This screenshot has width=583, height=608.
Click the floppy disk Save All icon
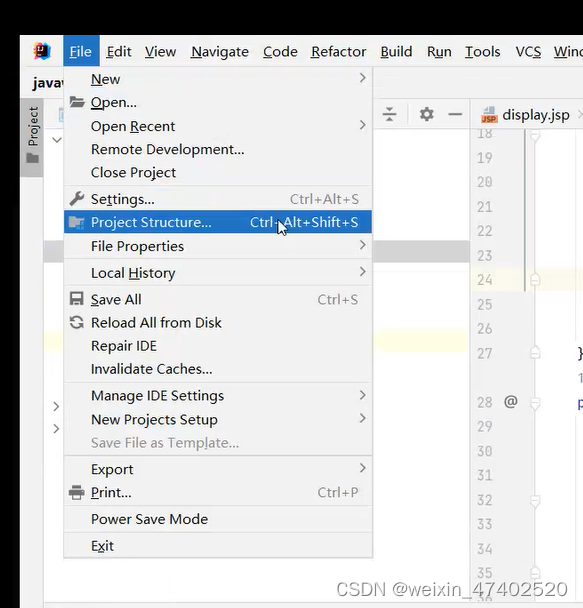[76, 299]
